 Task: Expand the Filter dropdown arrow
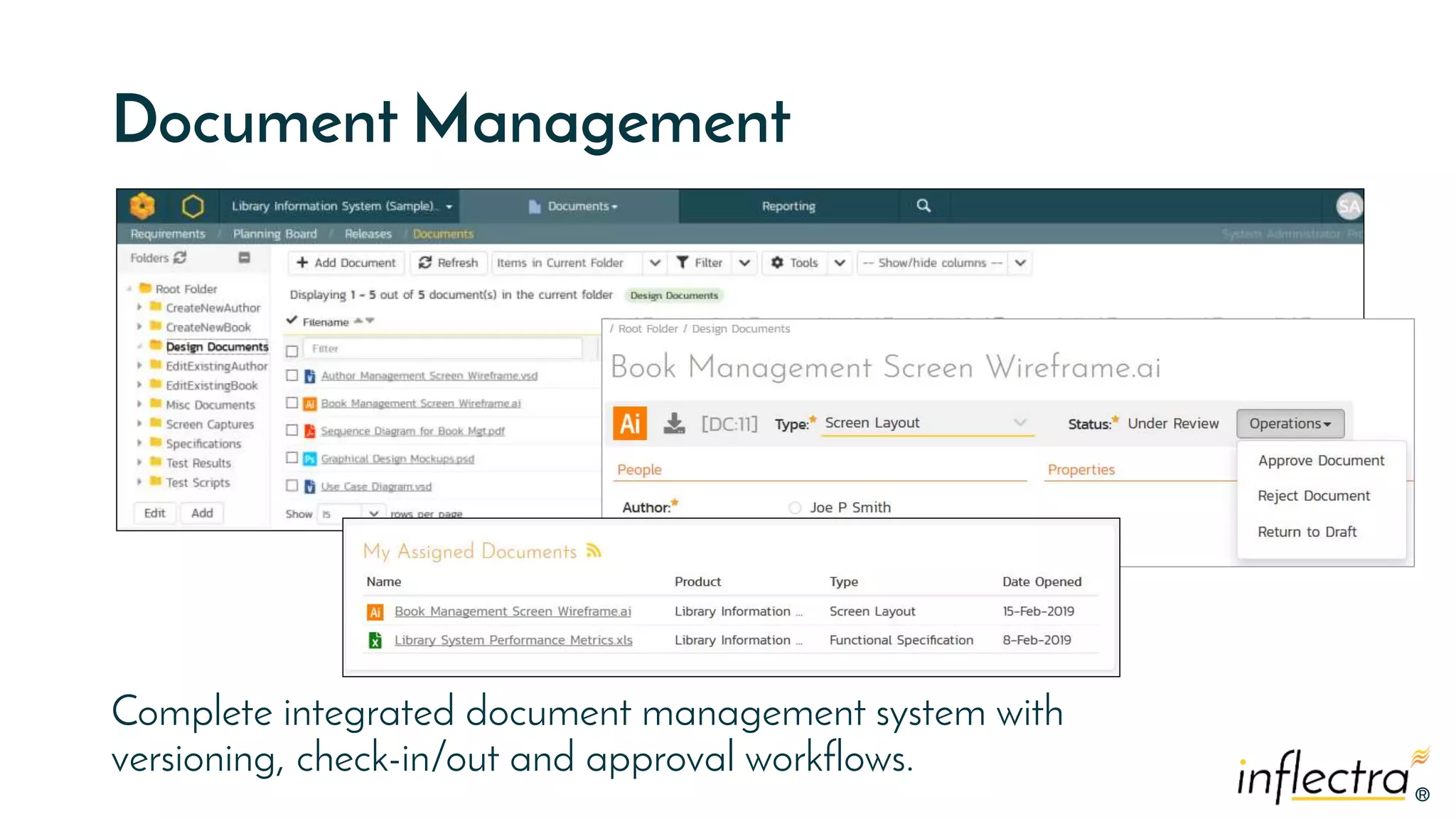(x=744, y=262)
